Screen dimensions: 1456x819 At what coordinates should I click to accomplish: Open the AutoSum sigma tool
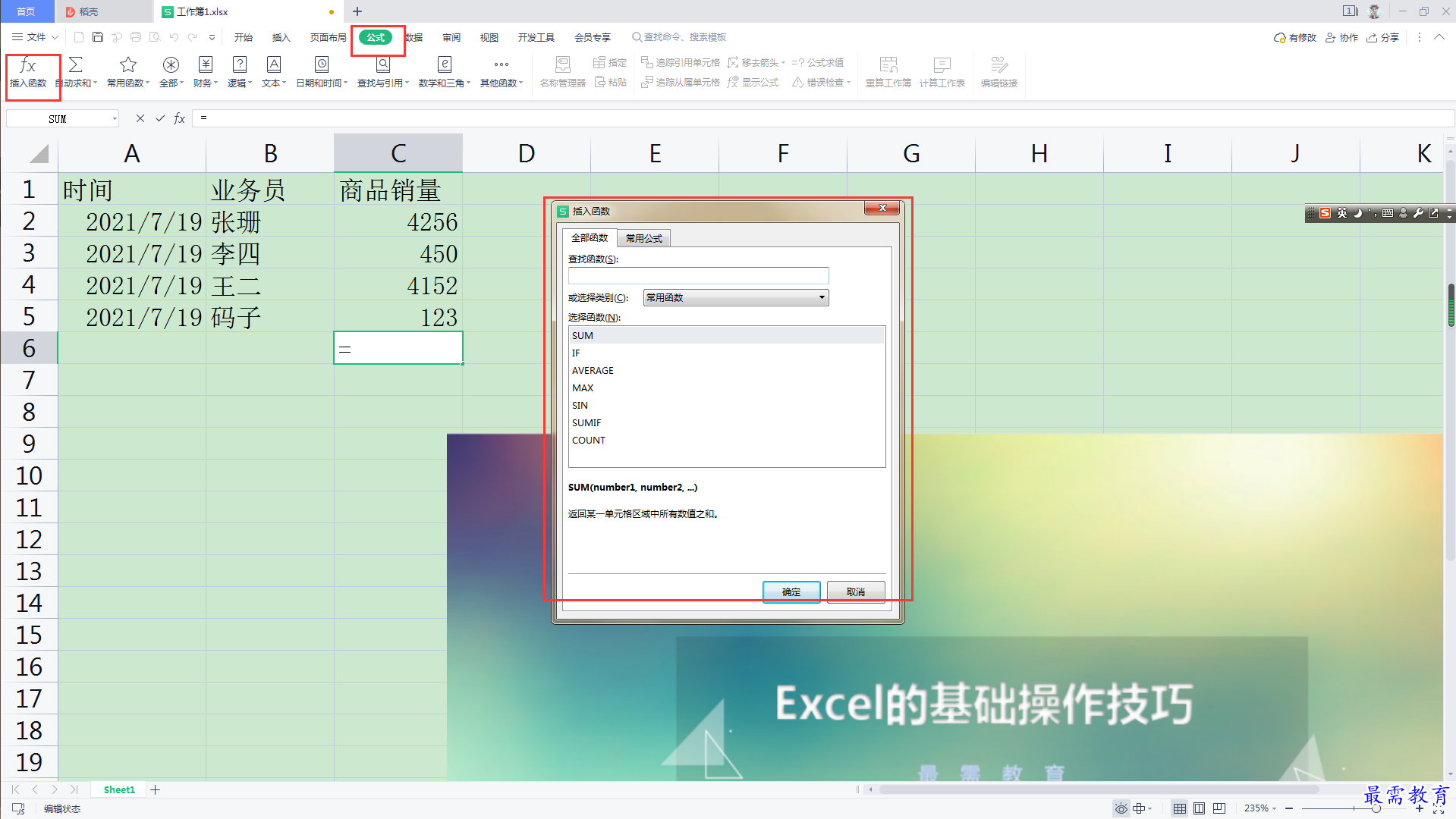76,73
